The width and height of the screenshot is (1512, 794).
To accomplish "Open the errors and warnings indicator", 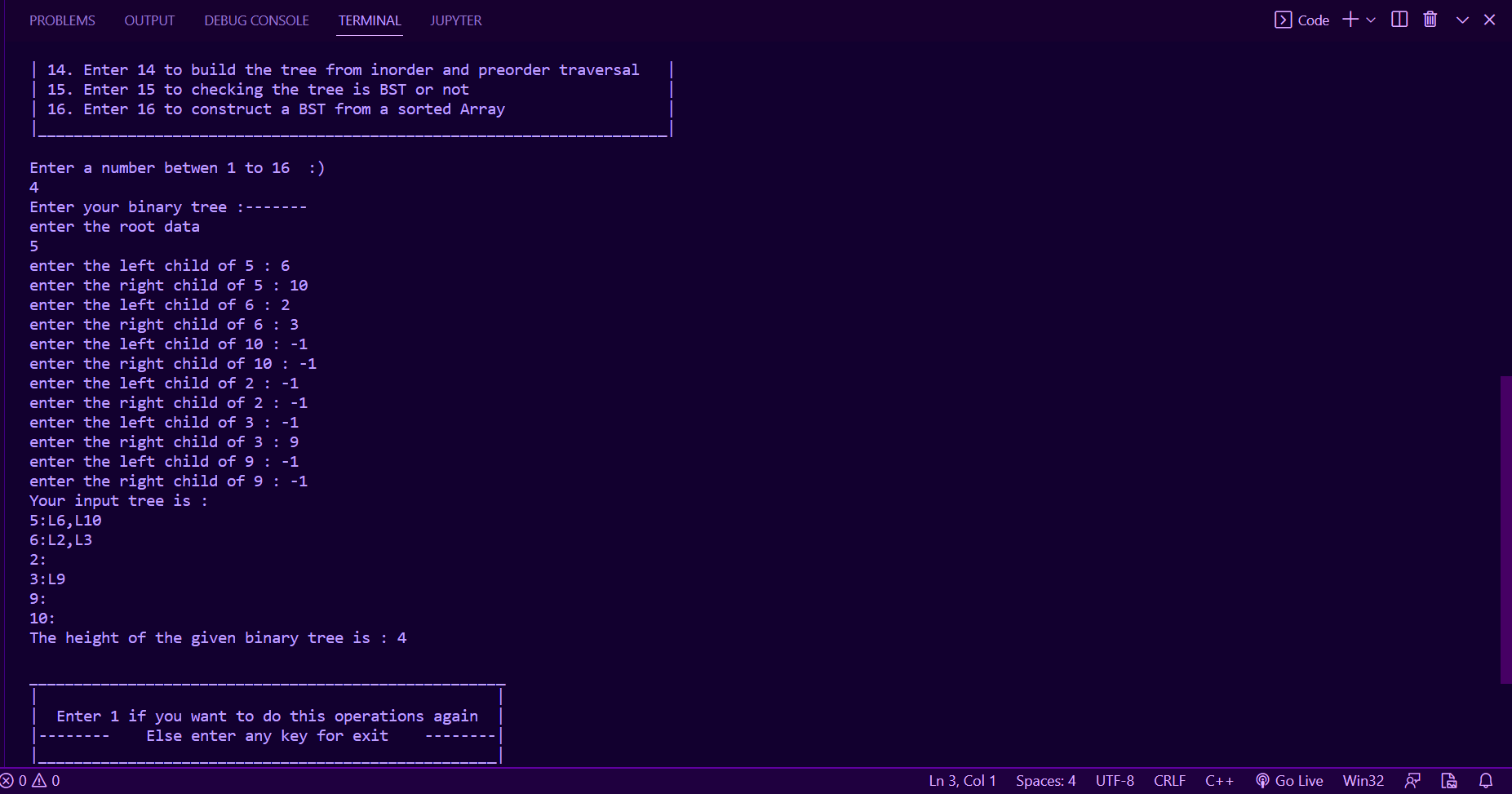I will (30, 780).
